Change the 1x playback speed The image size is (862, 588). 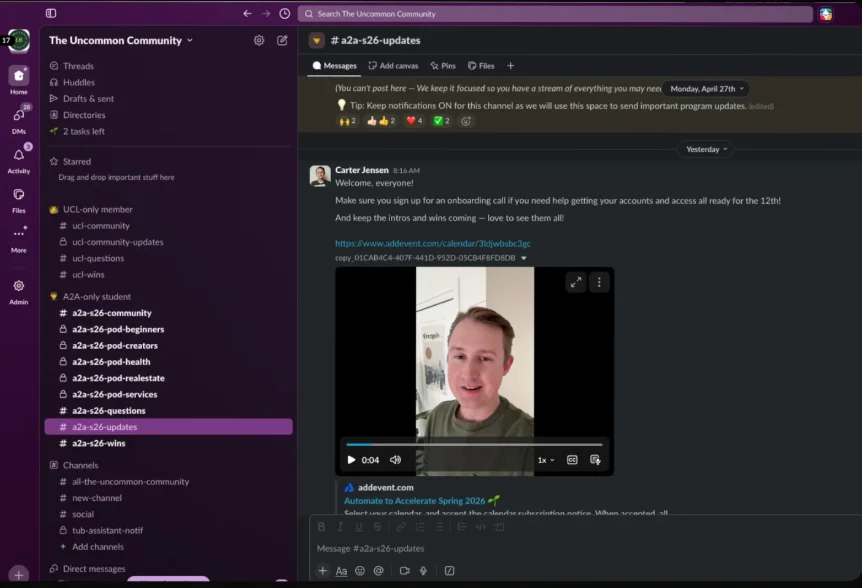click(x=546, y=460)
